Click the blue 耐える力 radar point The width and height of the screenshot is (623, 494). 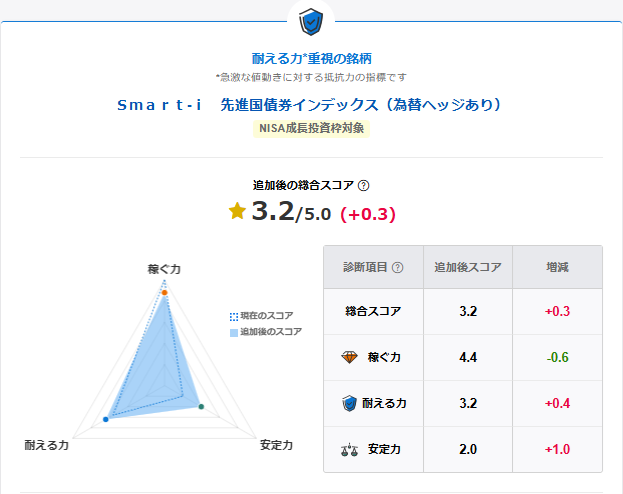click(106, 419)
